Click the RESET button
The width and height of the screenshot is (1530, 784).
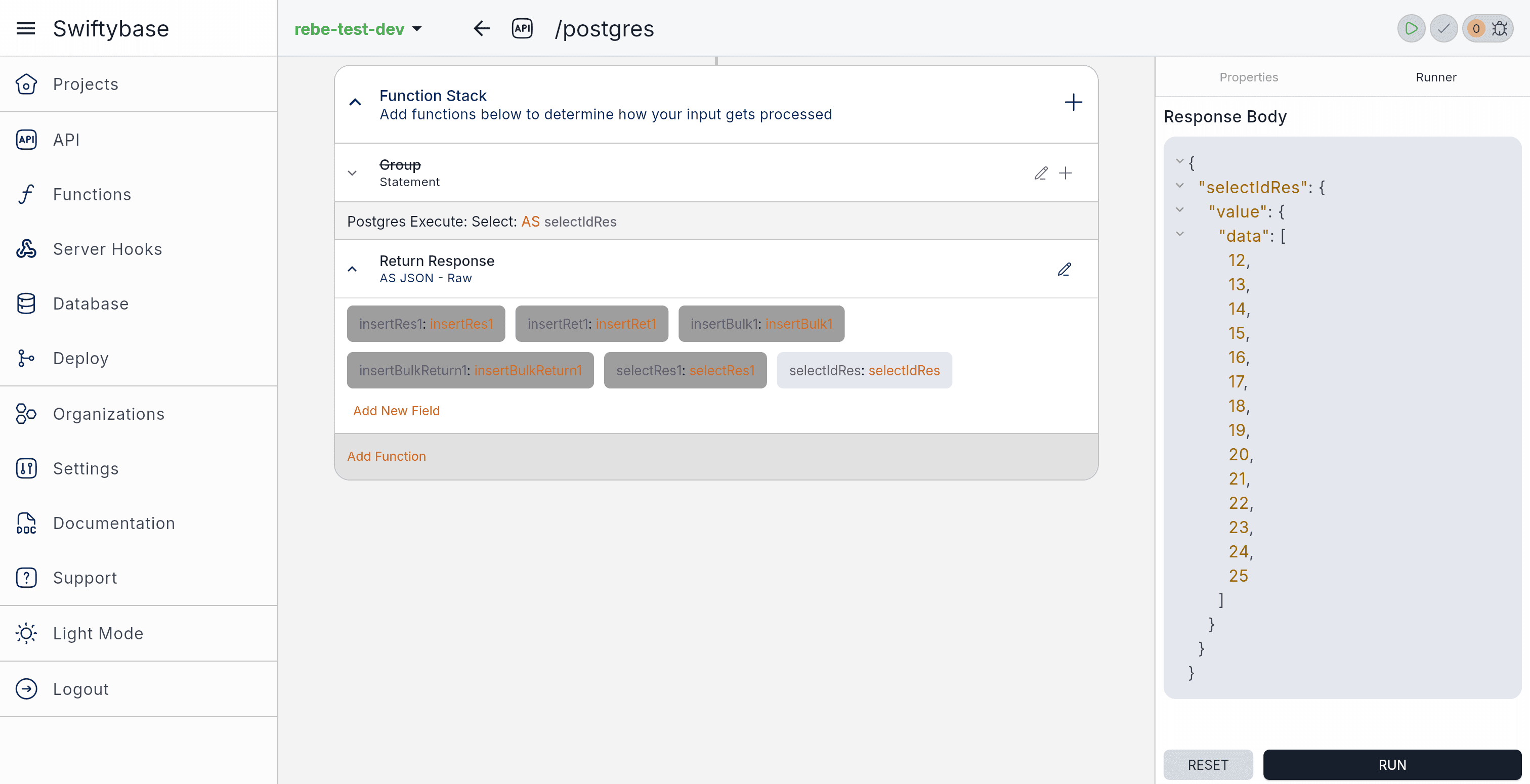[x=1208, y=765]
